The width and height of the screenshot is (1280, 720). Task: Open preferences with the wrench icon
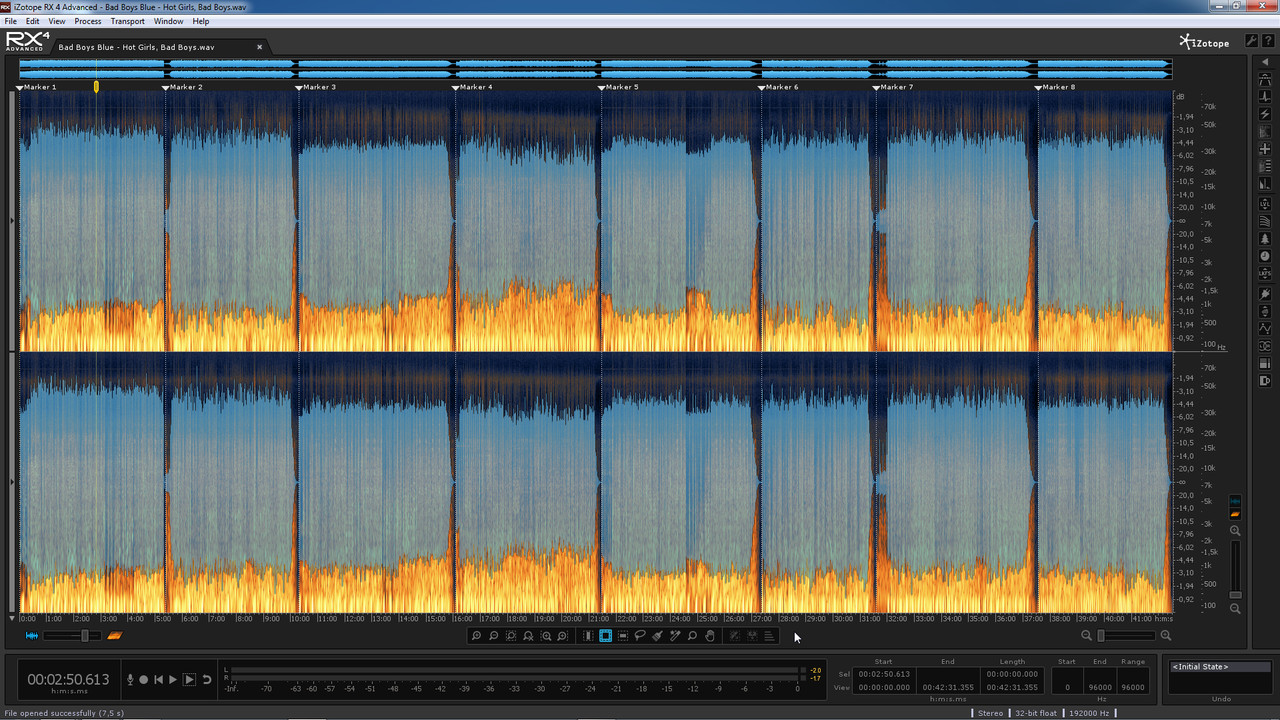(1251, 41)
